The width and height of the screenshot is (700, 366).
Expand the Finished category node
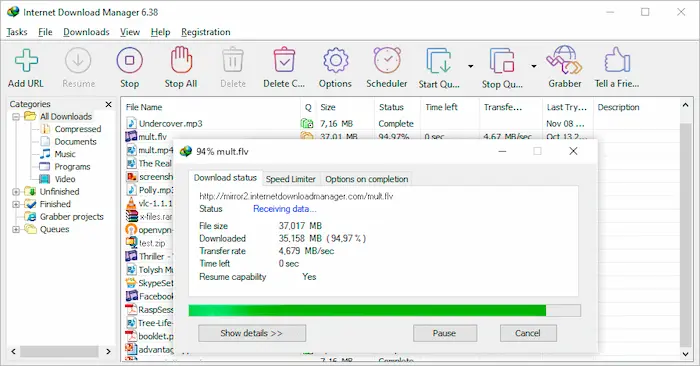[16, 204]
